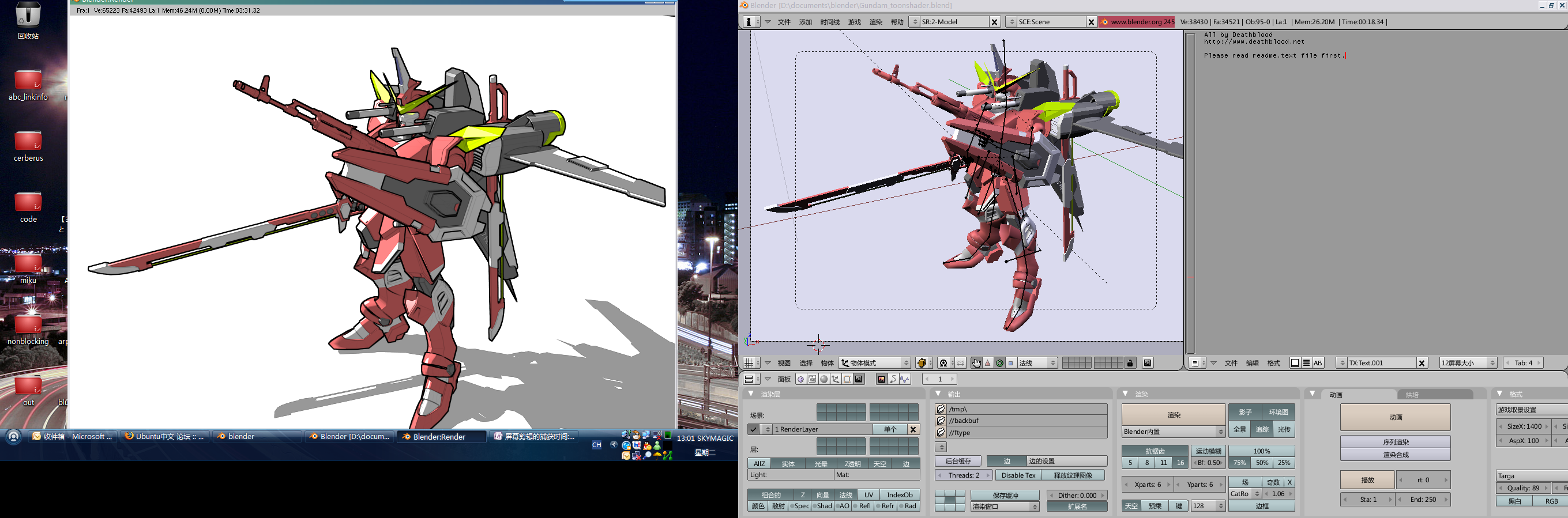The image size is (1568, 518).
Task: Toggle the 影子 shadow option
Action: coord(1246,412)
